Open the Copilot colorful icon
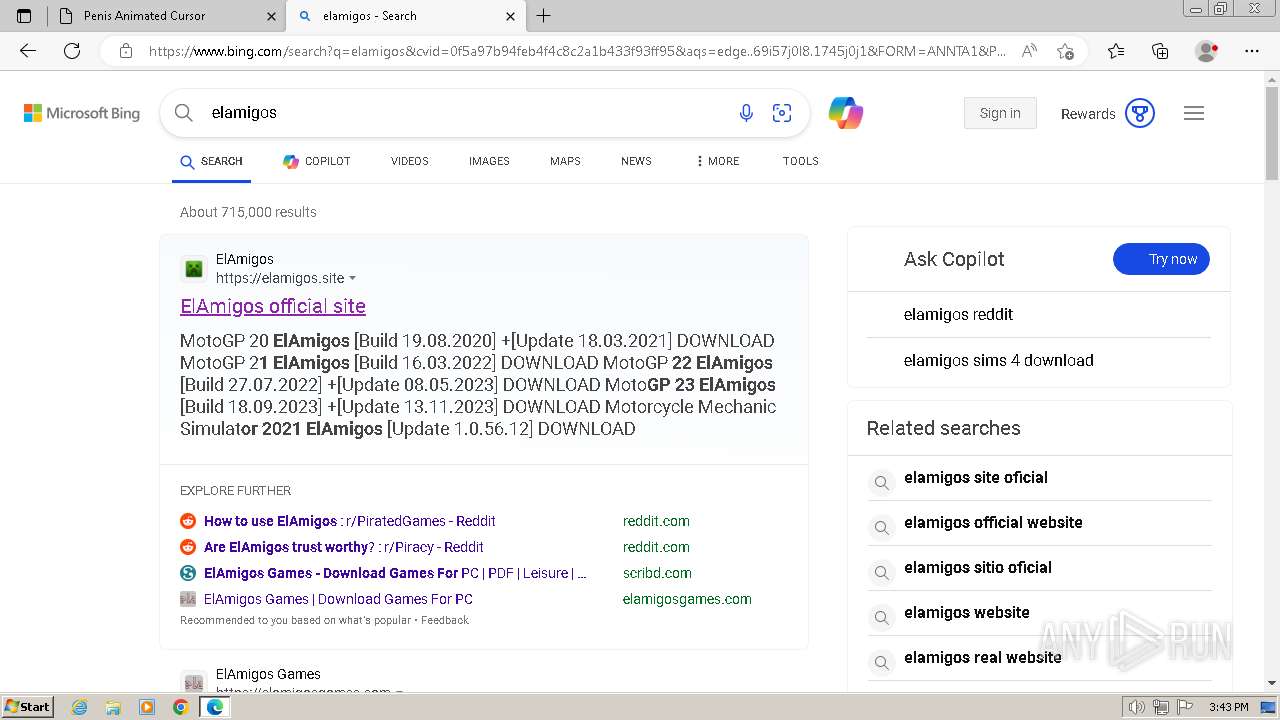The height and width of the screenshot is (720, 1280). click(x=846, y=113)
